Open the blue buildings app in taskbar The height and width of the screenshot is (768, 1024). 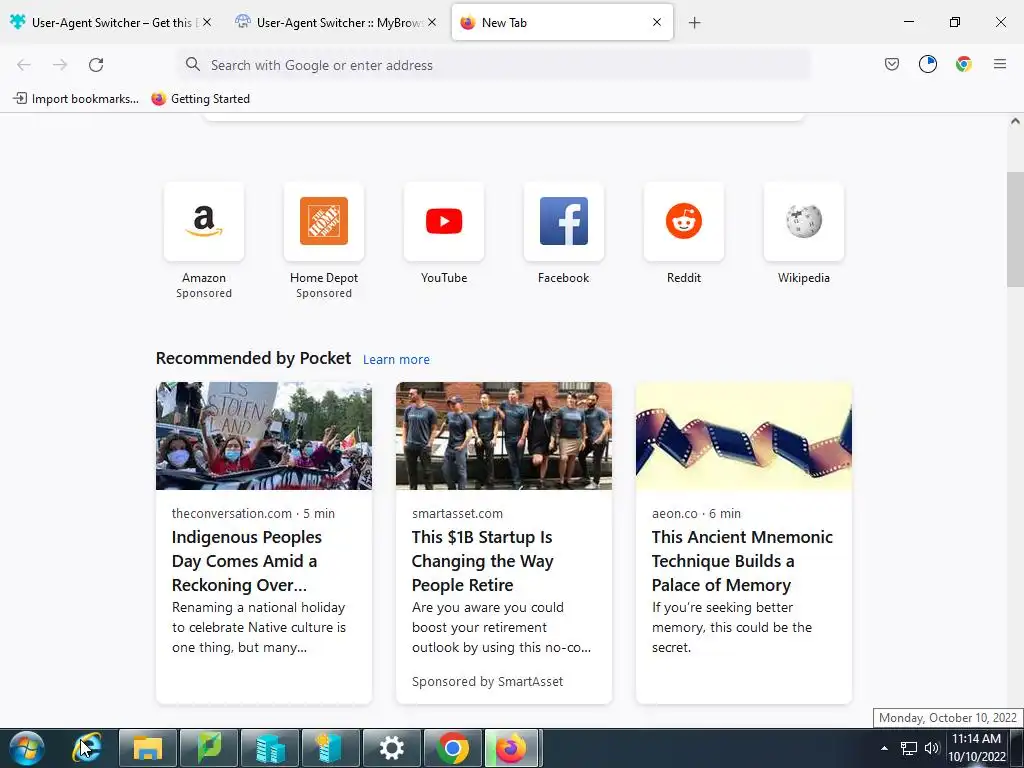pyautogui.click(x=270, y=748)
